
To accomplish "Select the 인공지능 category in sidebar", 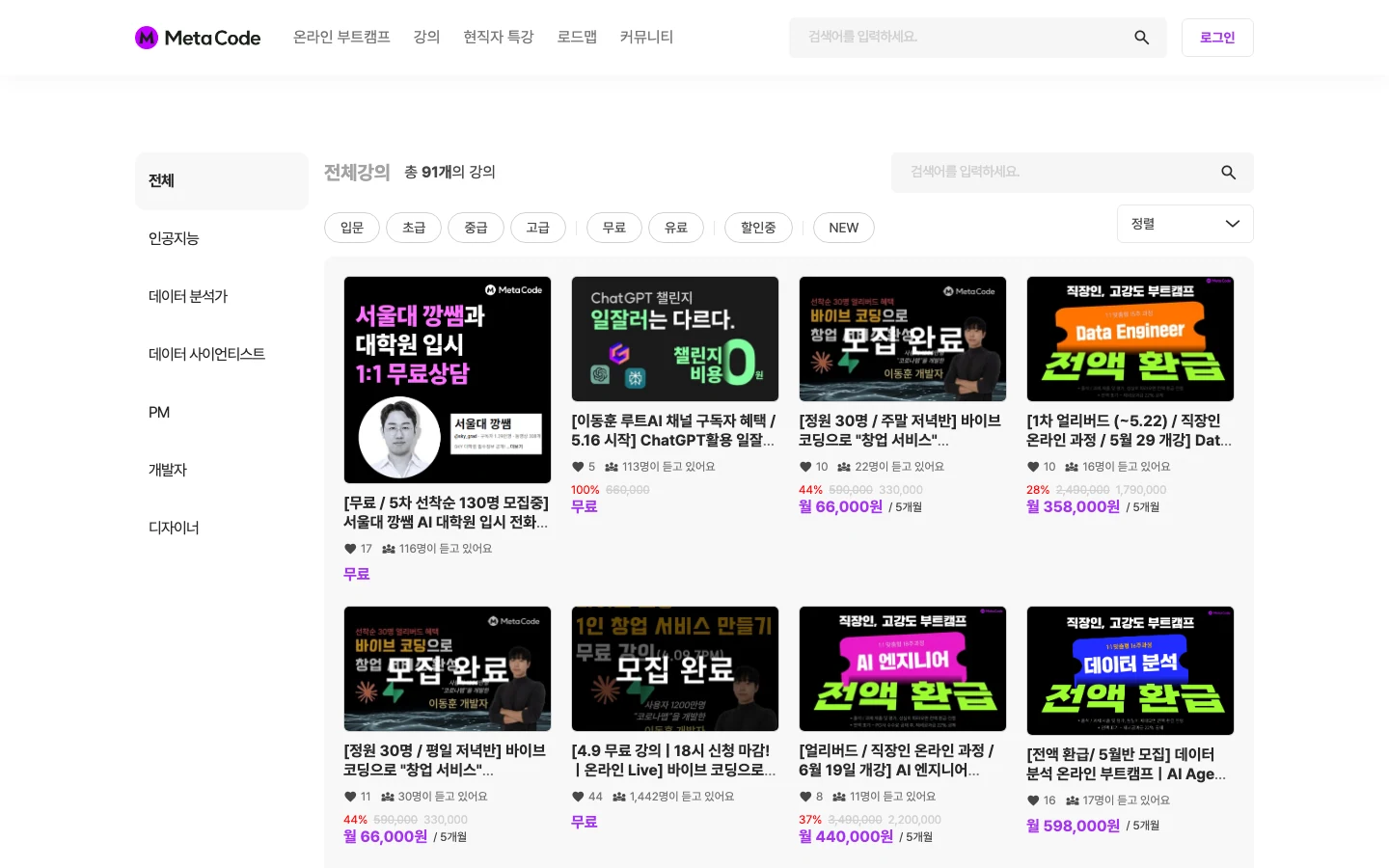I will coord(222,238).
